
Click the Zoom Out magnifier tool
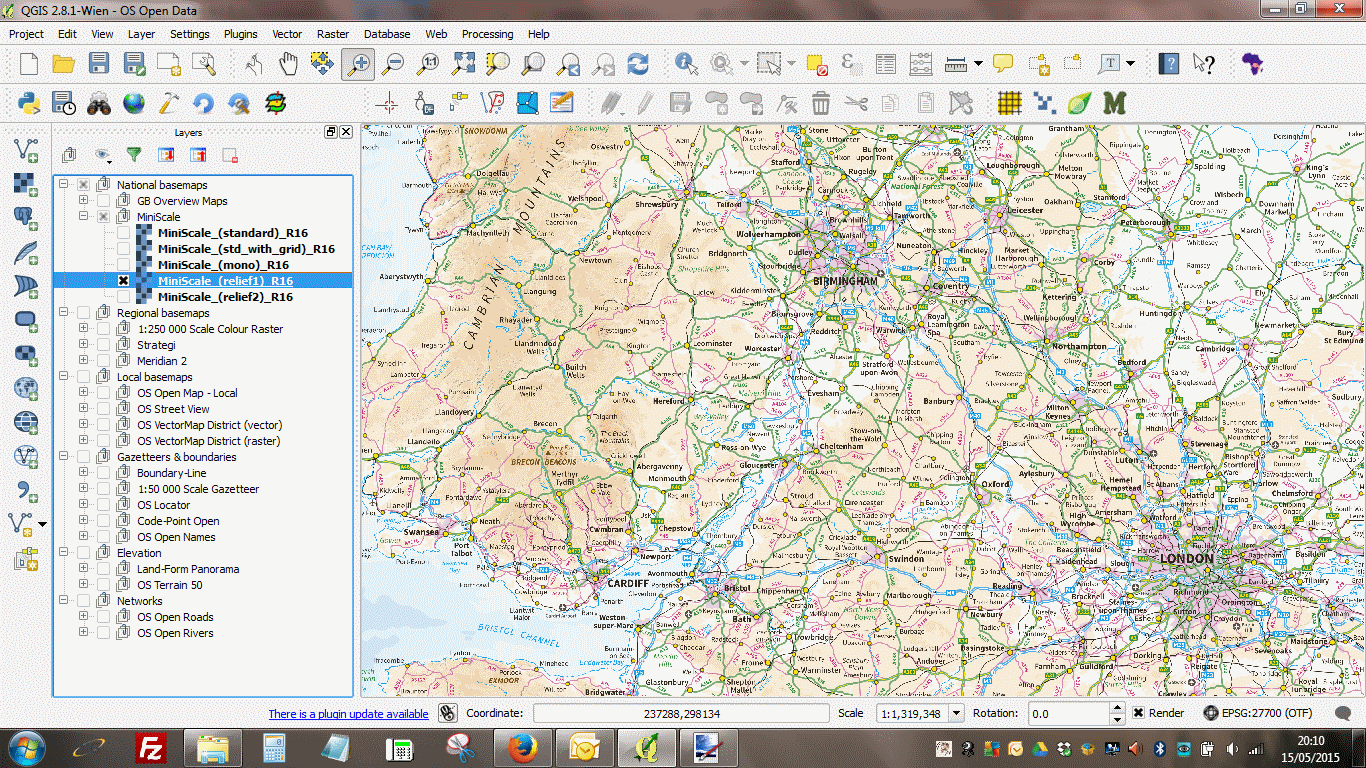393,65
